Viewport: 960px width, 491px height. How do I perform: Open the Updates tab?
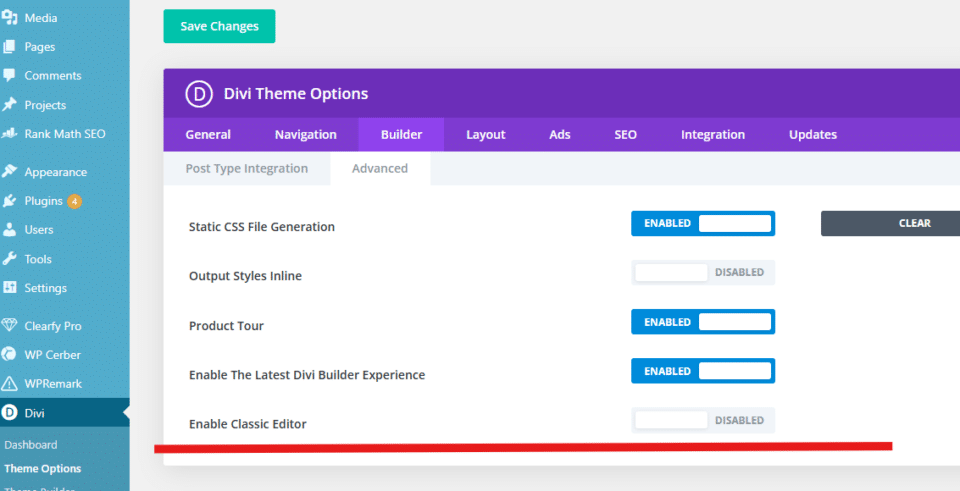pos(812,135)
